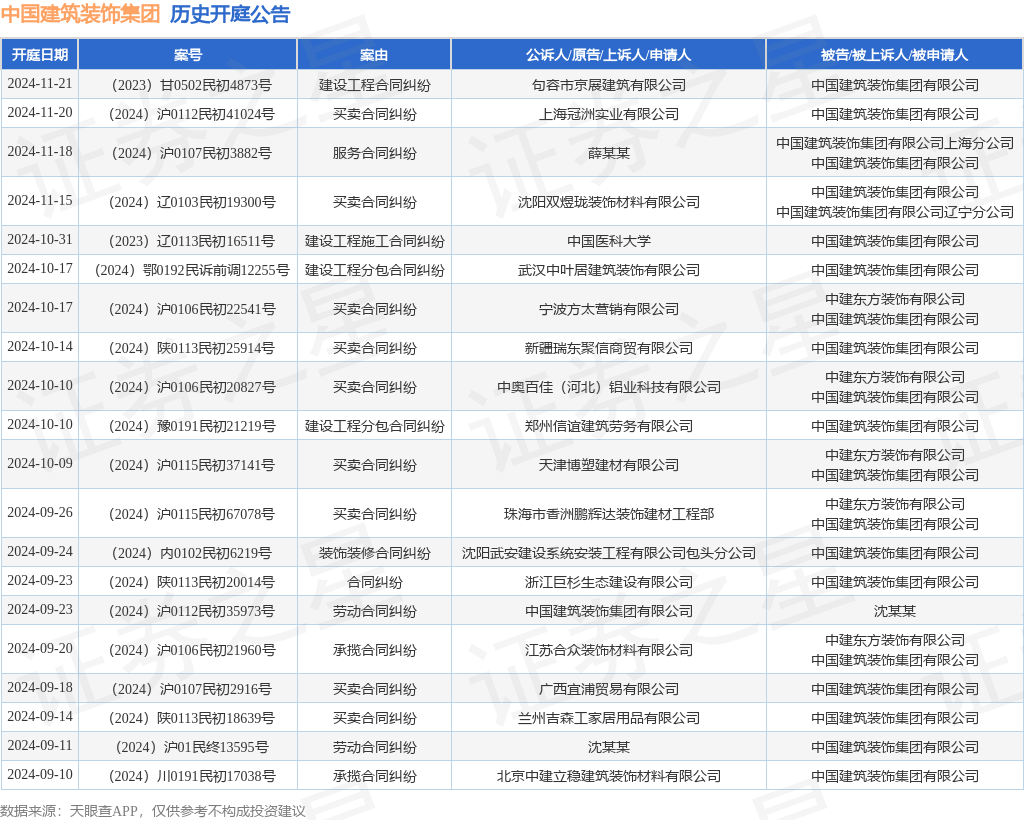The image size is (1024, 820).
Task: Select the 公诉人/原告/上诉人/申请人 column header
Action: [609, 55]
